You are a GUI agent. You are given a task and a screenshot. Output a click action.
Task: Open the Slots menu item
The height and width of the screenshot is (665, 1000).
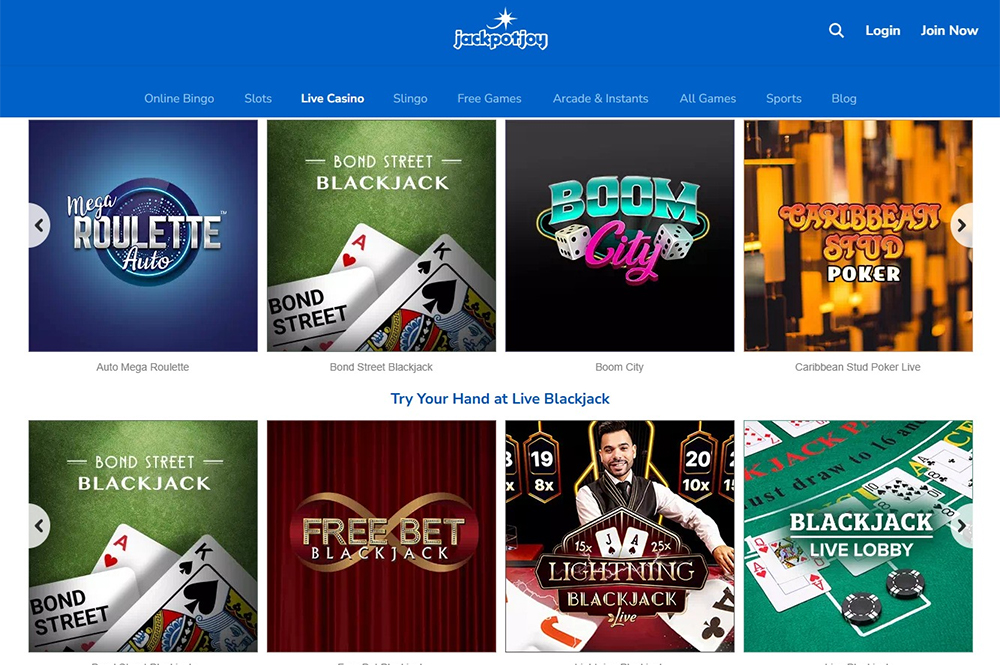[258, 98]
